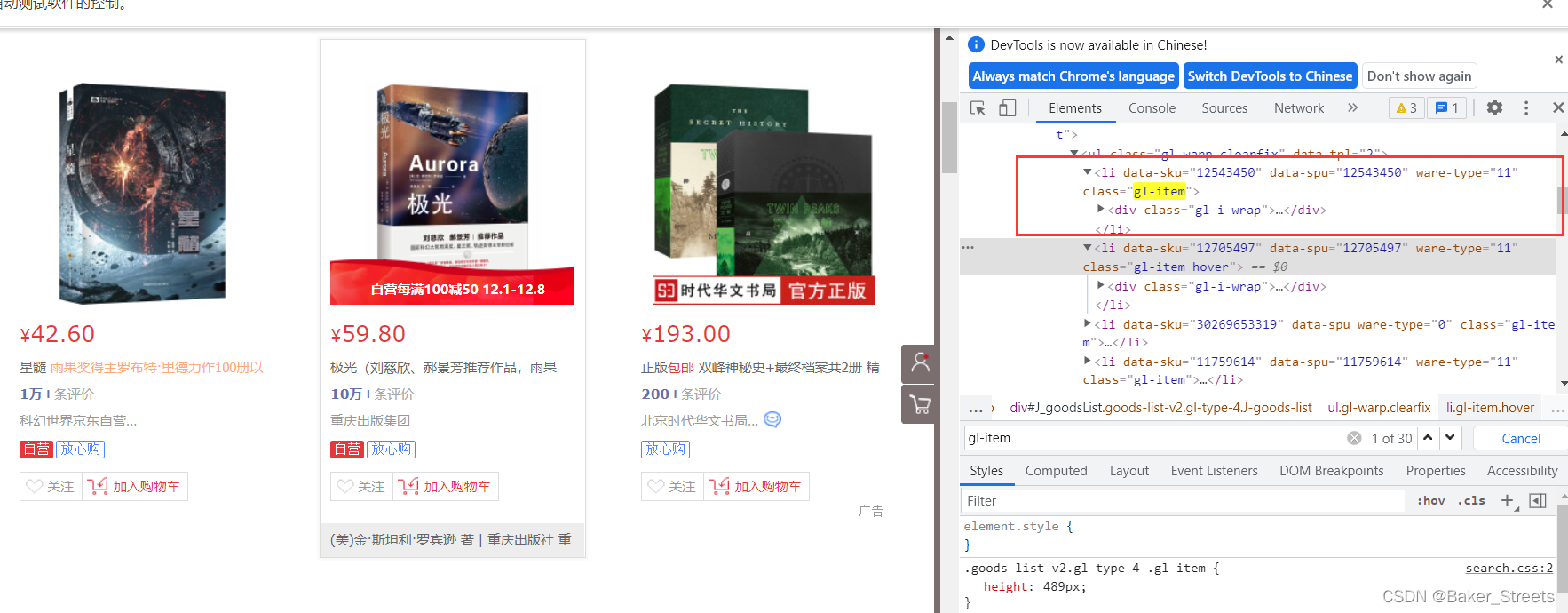Click the shopping cart sidebar icon
This screenshot has height=613, width=1568.
921,404
